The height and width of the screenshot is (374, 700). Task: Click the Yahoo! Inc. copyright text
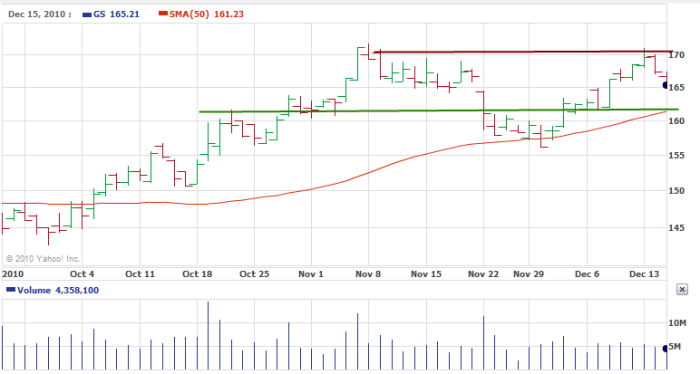pos(43,258)
